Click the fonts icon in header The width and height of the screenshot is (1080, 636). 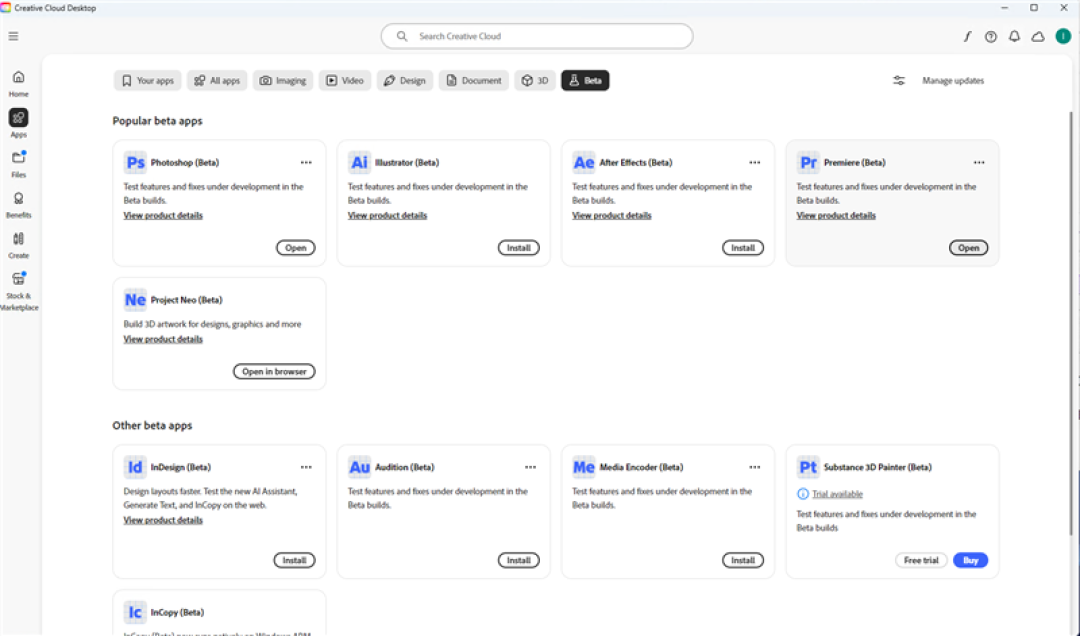tap(967, 37)
